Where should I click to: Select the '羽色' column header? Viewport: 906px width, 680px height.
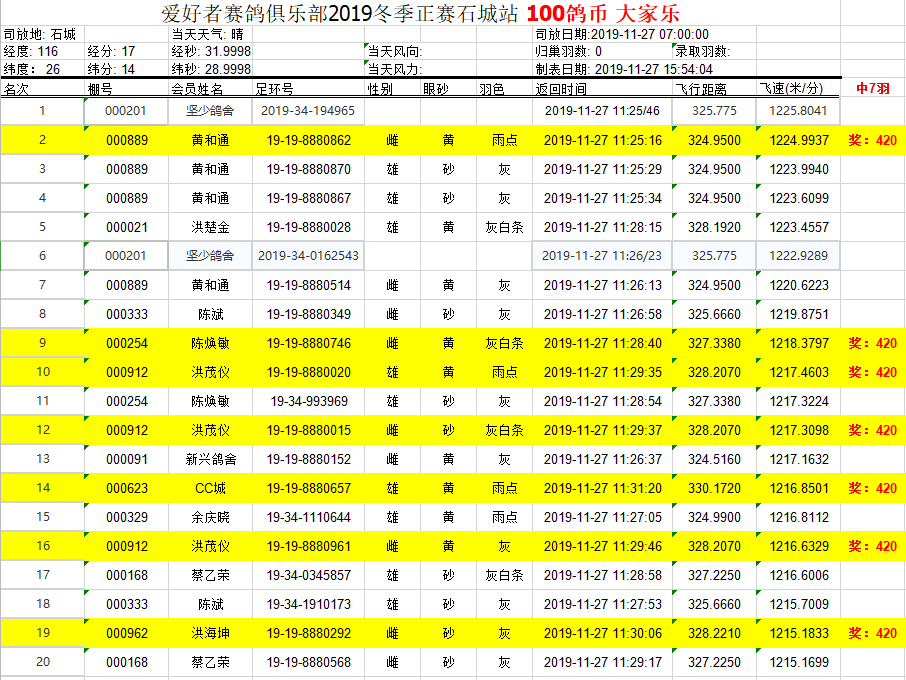tap(492, 89)
